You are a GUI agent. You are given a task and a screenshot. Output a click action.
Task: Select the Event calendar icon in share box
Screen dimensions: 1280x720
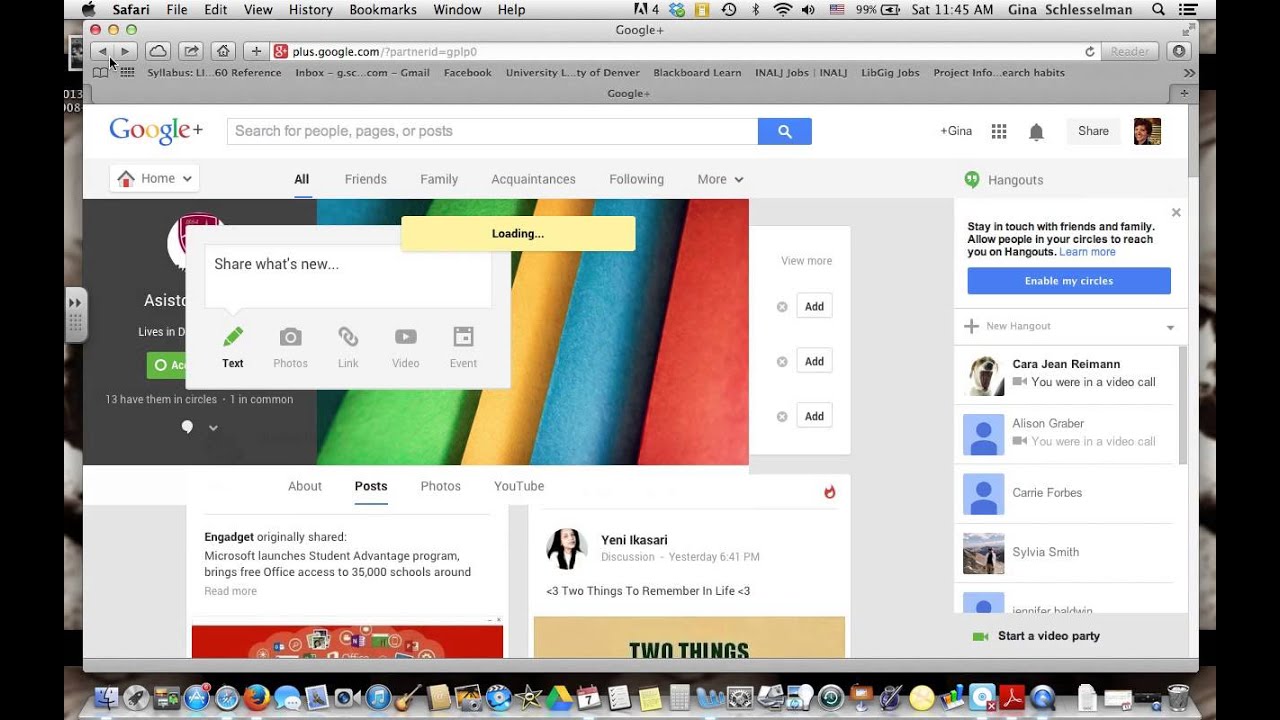pos(463,336)
